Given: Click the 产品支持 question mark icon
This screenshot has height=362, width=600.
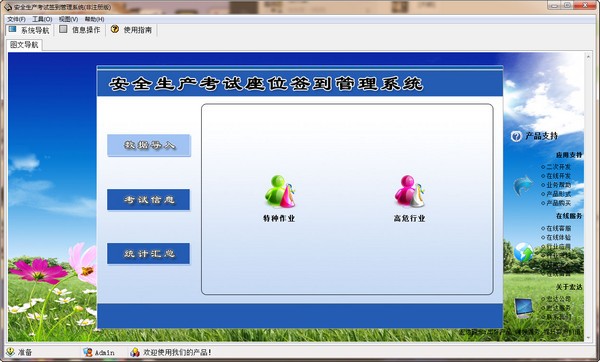Looking at the screenshot, I should click(516, 136).
